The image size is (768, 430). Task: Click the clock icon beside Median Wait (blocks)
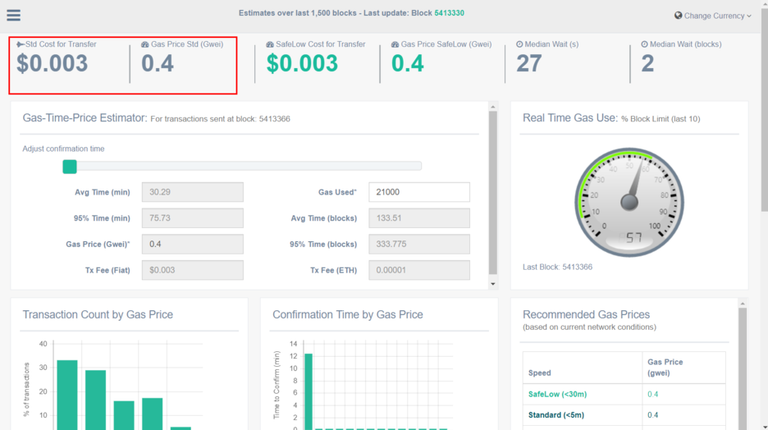644,45
